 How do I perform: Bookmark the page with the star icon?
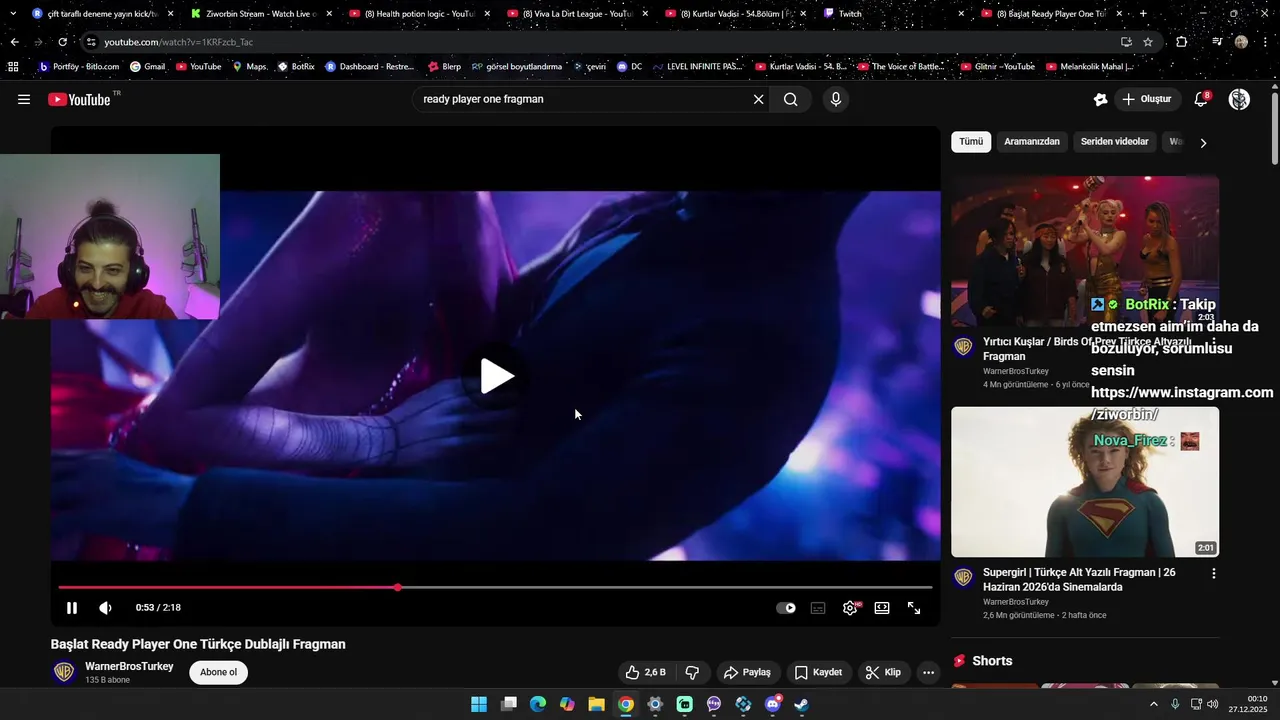(x=1148, y=42)
